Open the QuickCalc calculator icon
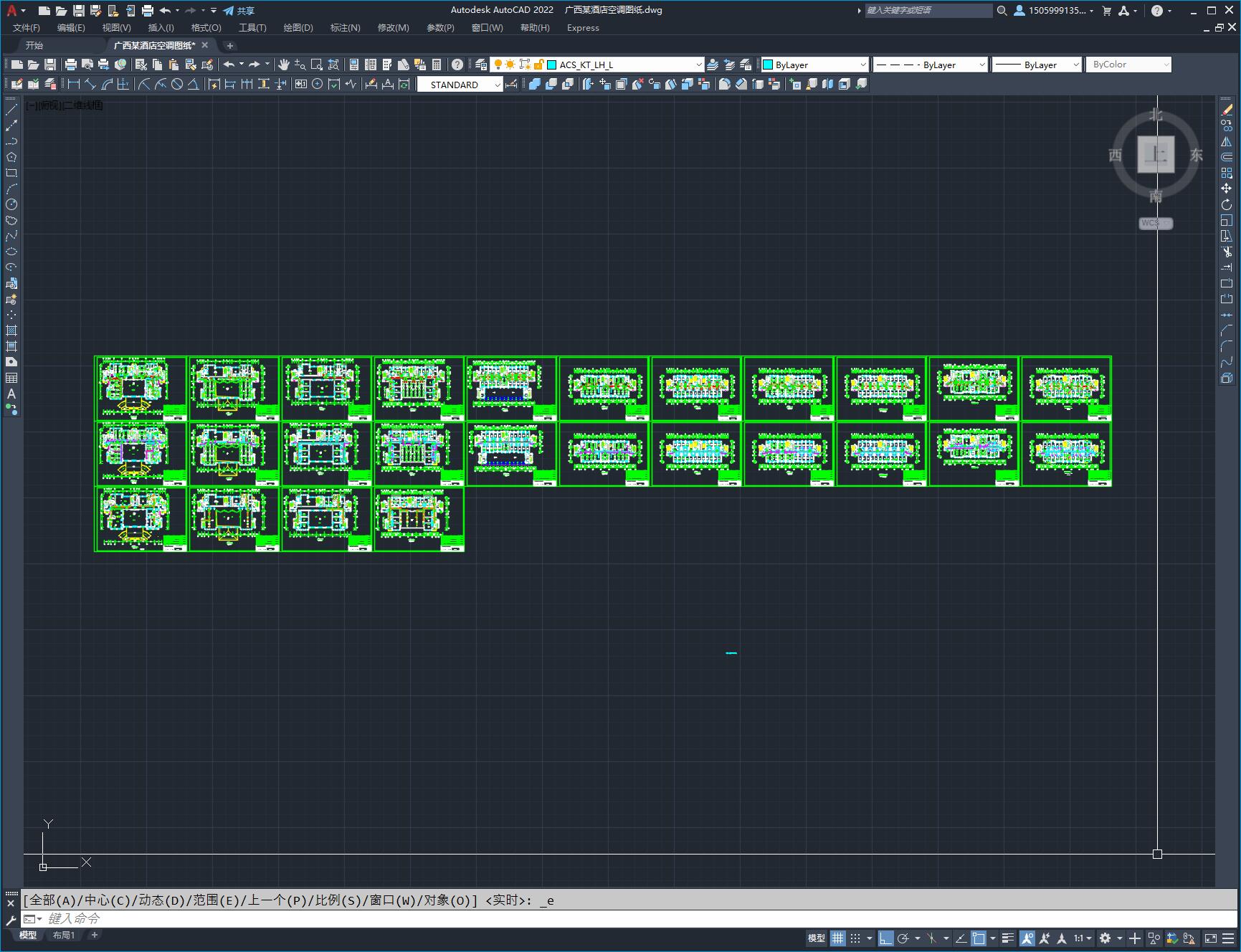Viewport: 1241px width, 952px height. [x=437, y=65]
